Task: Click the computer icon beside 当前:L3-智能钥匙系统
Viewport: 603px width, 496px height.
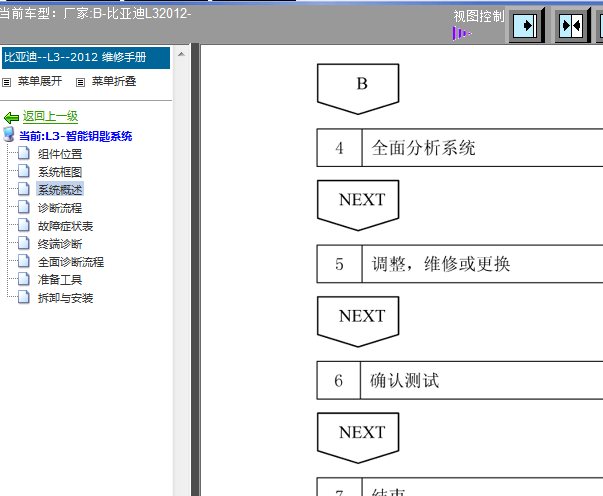Action: coord(9,135)
